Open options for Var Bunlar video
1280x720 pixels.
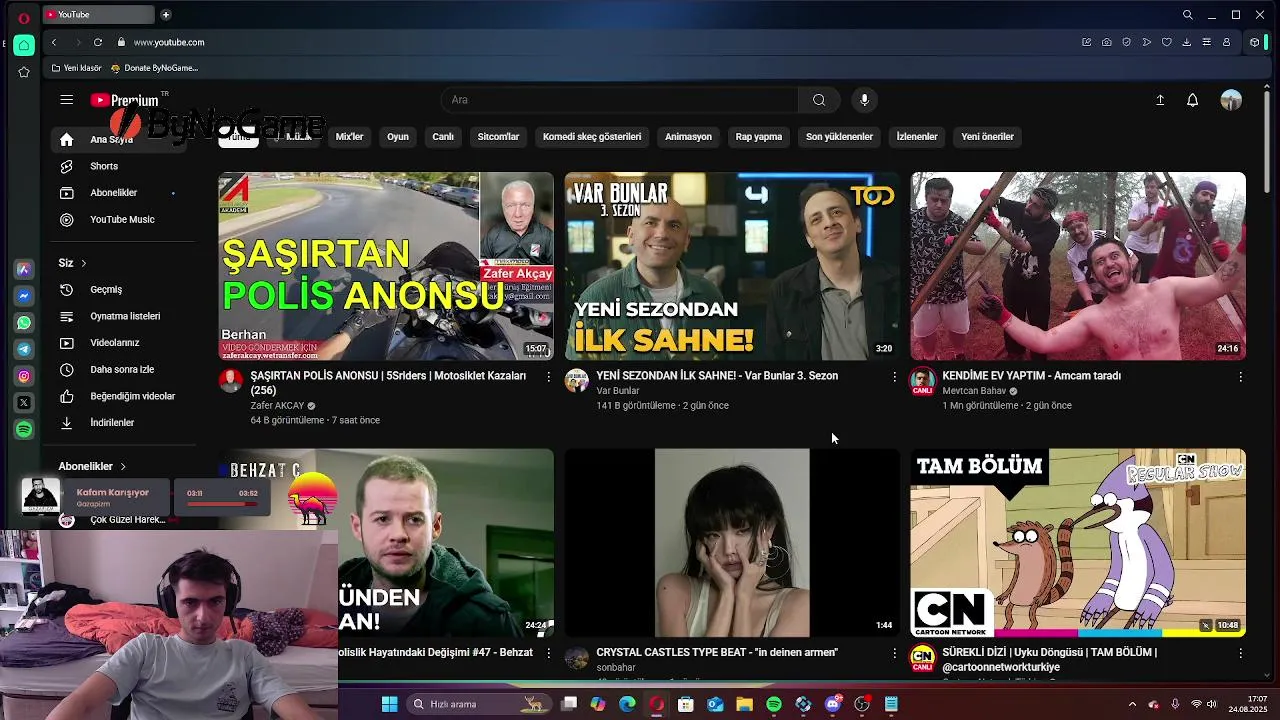coord(894,376)
